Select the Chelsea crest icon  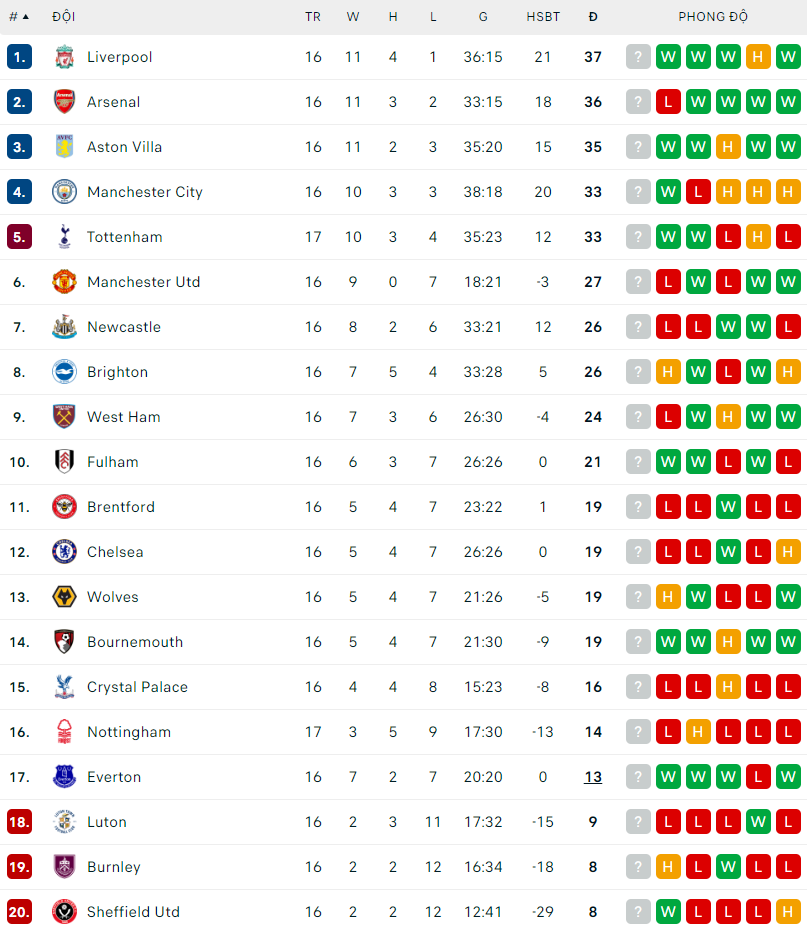point(63,552)
